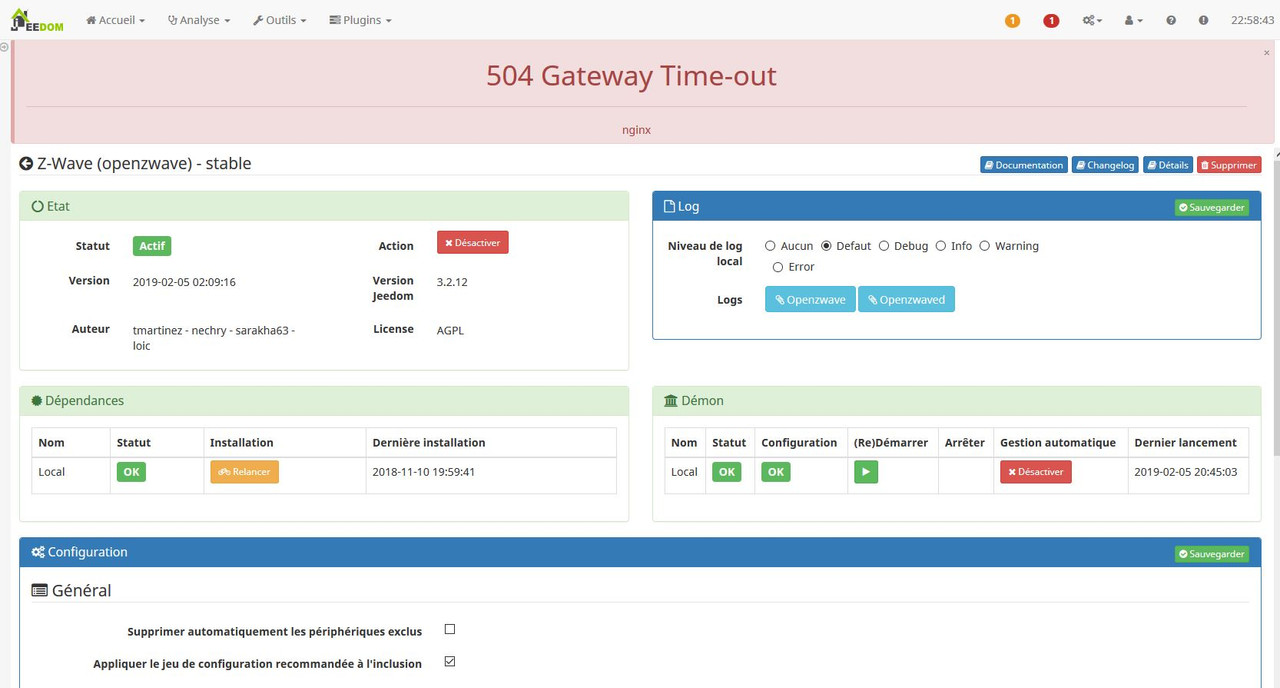Disable automatic daemon management with Désactiver
The width and height of the screenshot is (1280, 688).
coord(1035,472)
